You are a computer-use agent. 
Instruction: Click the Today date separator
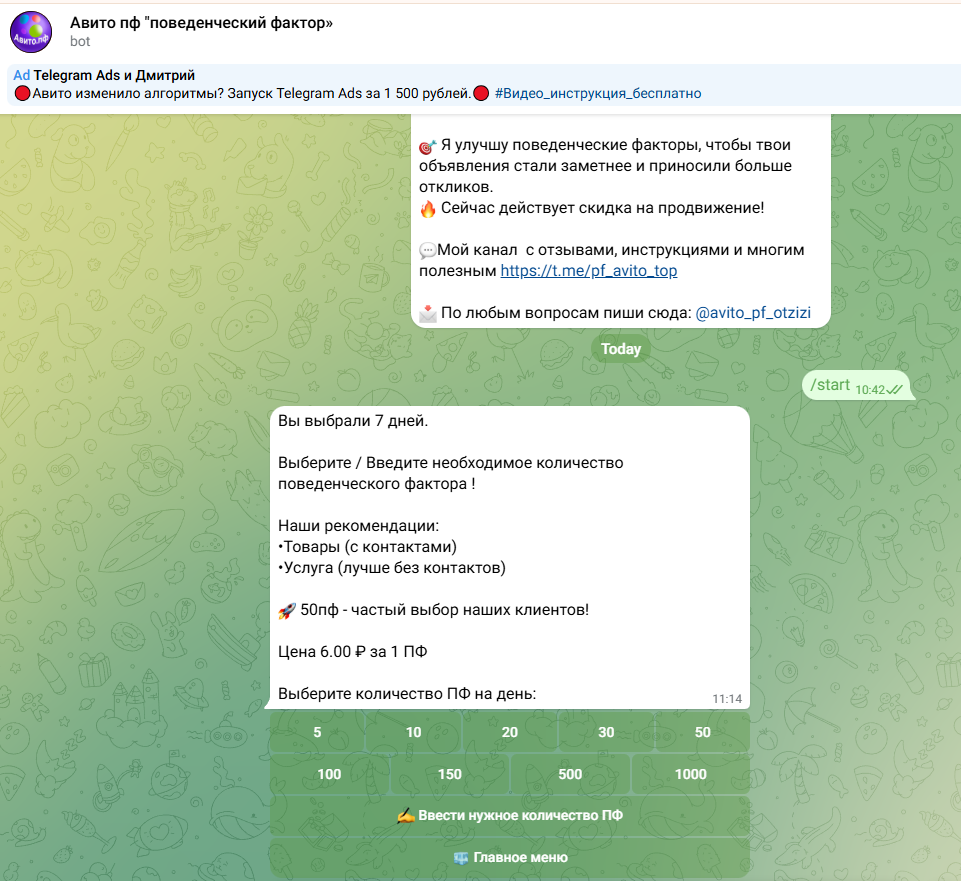tap(620, 349)
